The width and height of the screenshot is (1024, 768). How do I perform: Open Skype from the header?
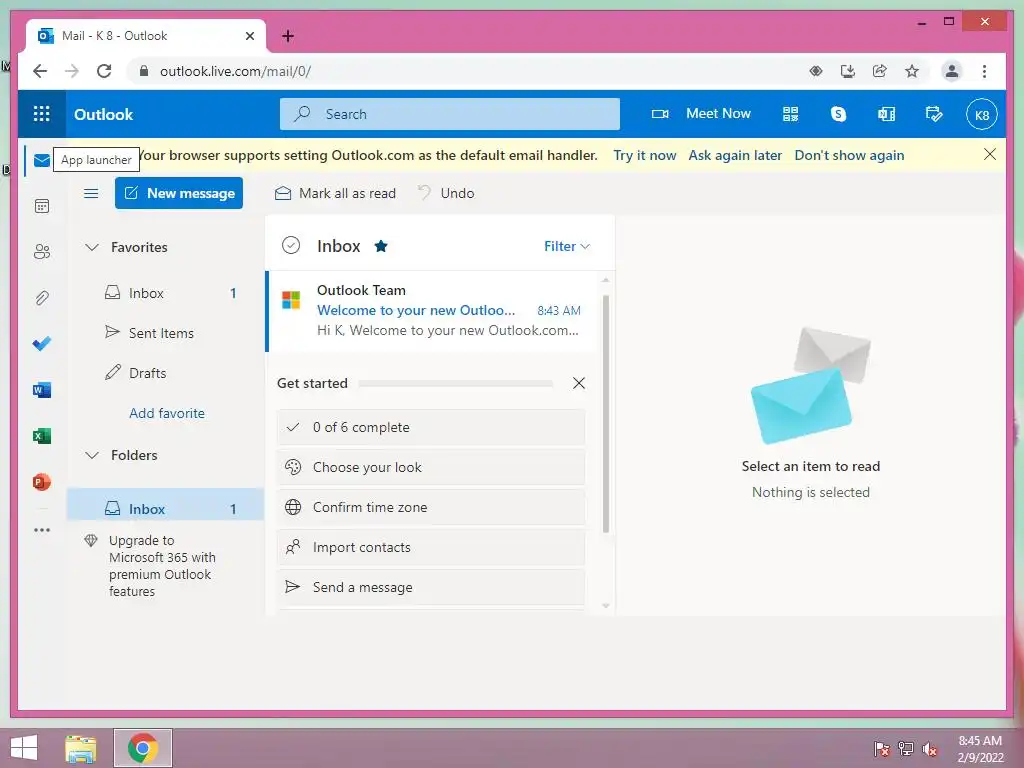[x=838, y=114]
